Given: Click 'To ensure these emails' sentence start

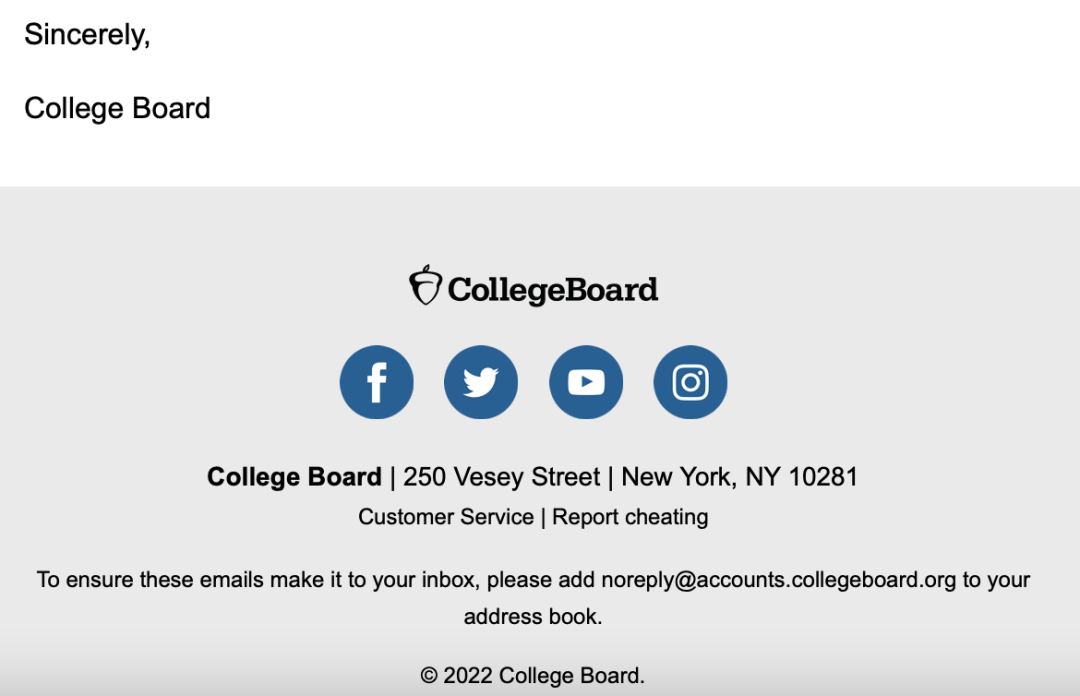Looking at the screenshot, I should point(149,580).
